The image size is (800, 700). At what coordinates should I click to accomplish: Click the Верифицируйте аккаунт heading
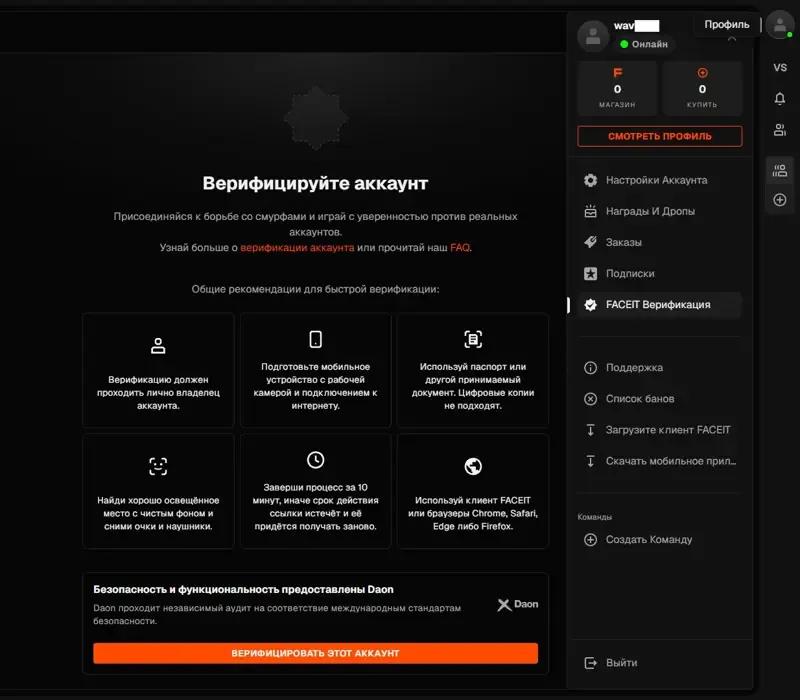point(315,183)
